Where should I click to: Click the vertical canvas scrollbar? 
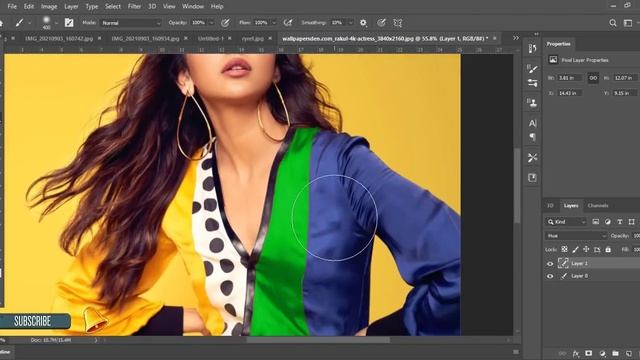(517, 186)
